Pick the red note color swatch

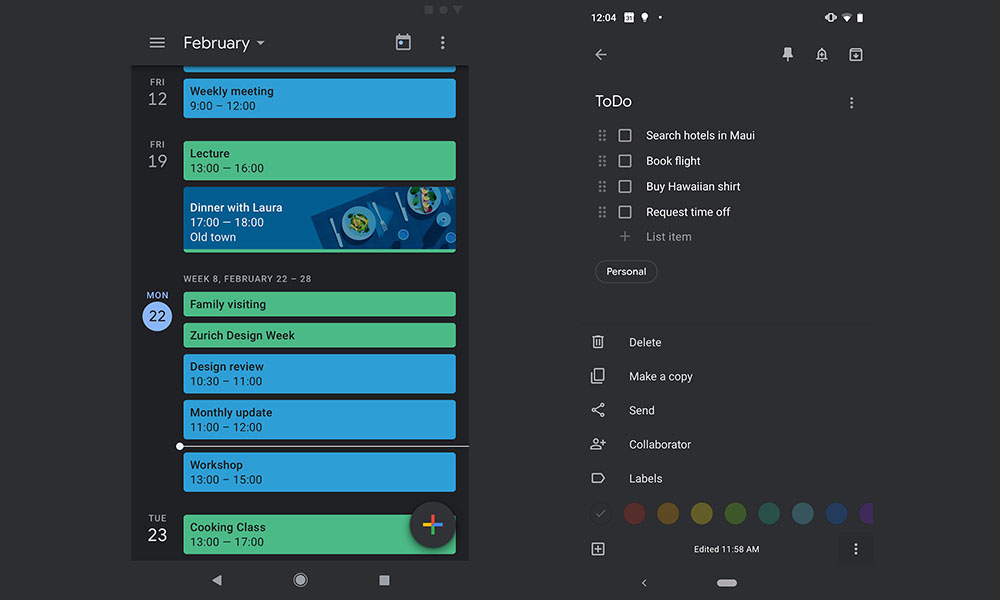pyautogui.click(x=634, y=514)
